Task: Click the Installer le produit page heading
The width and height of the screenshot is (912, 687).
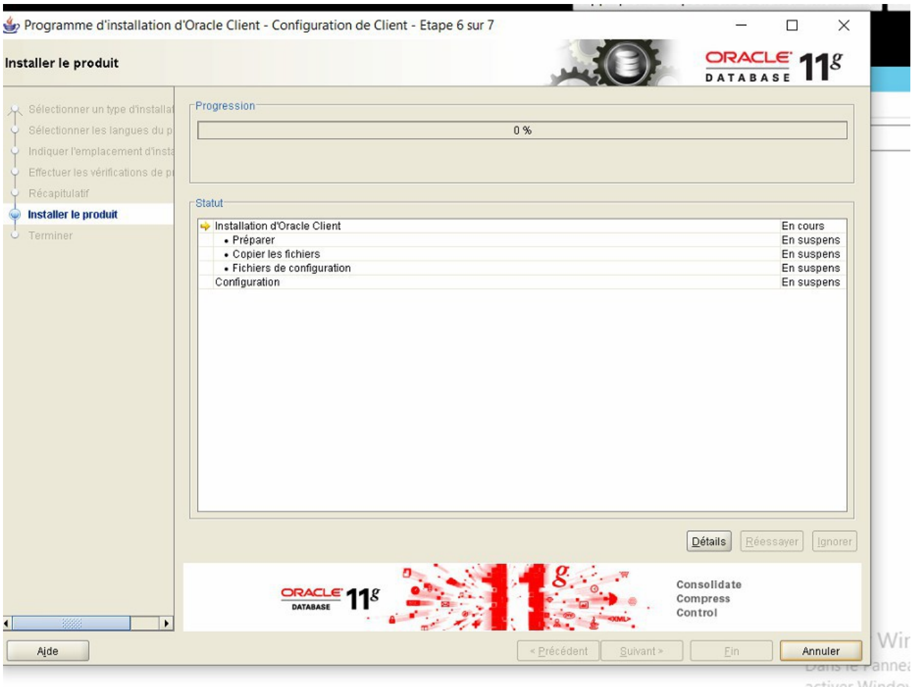Action: [x=62, y=63]
